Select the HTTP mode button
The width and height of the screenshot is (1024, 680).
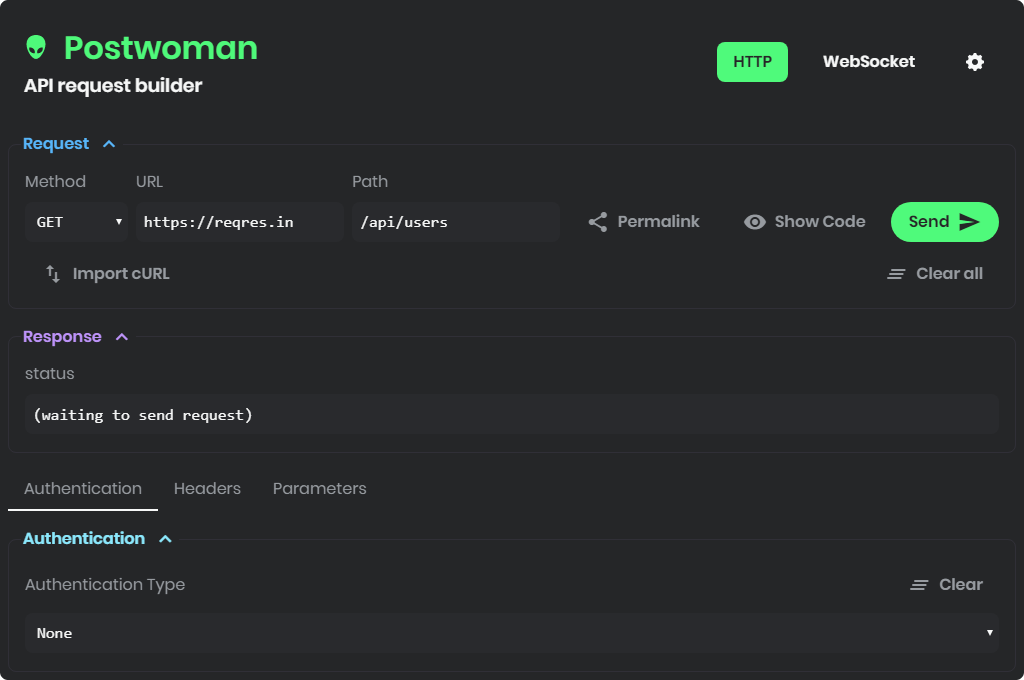tap(752, 61)
